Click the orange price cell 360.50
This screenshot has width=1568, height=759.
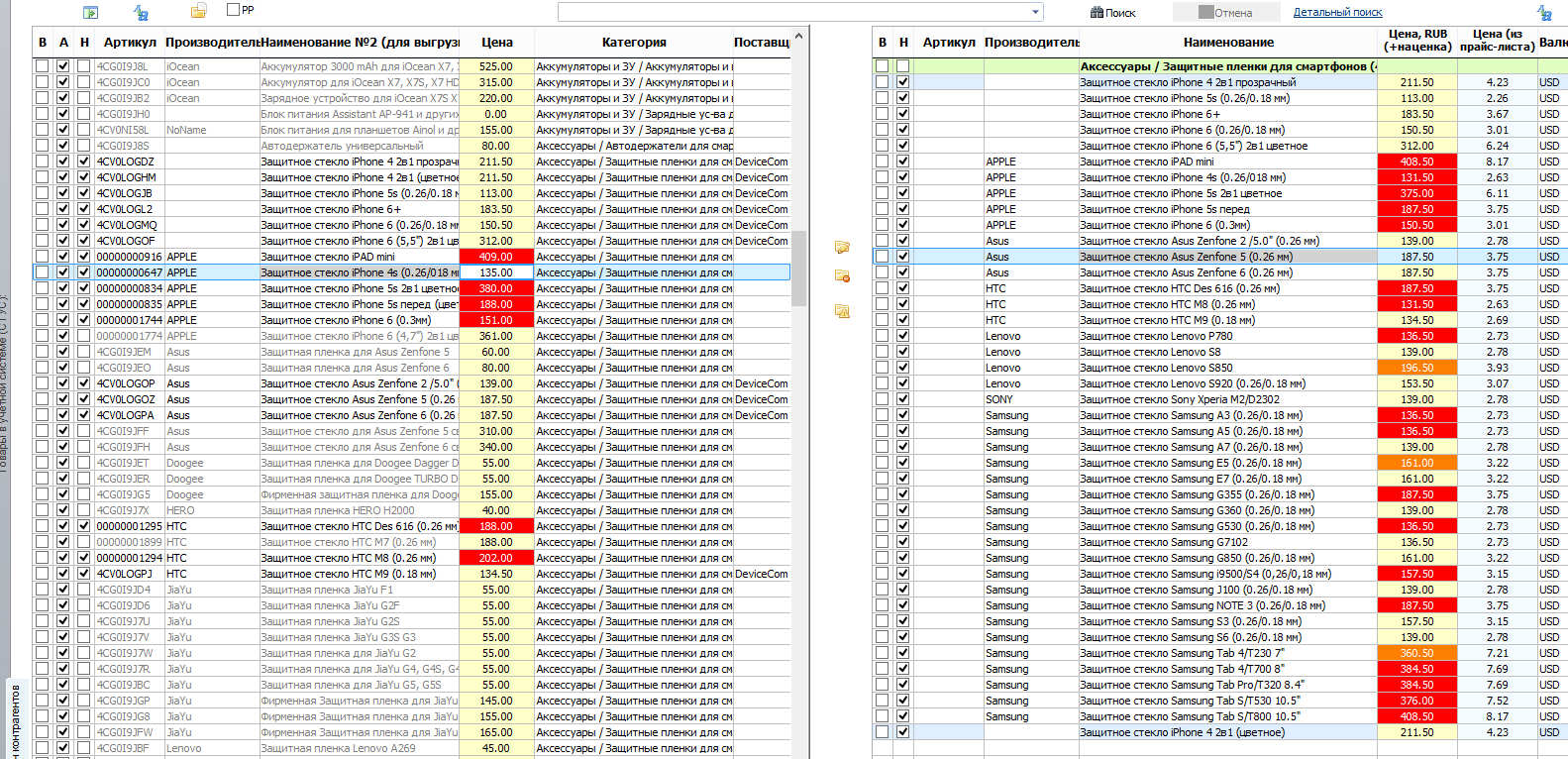[x=1417, y=653]
